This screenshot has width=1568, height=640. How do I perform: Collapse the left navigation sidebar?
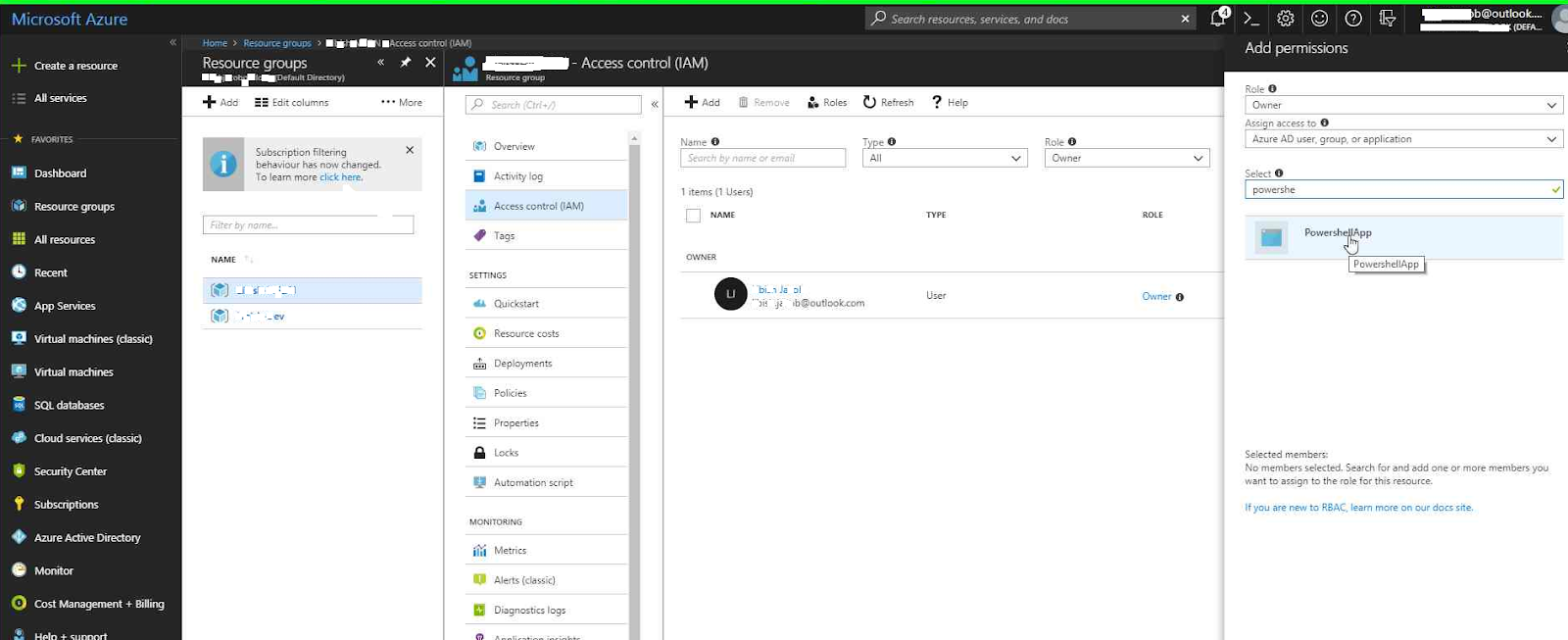172,42
